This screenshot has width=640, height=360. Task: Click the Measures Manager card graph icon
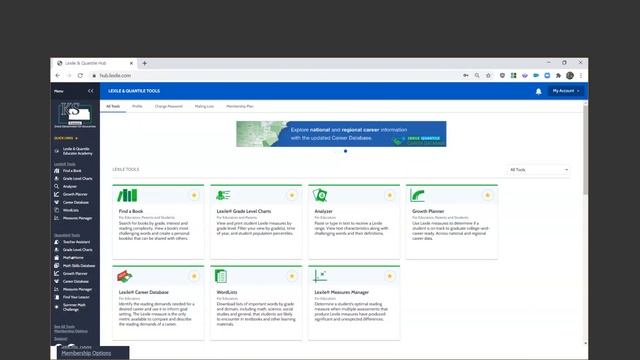pos(320,276)
